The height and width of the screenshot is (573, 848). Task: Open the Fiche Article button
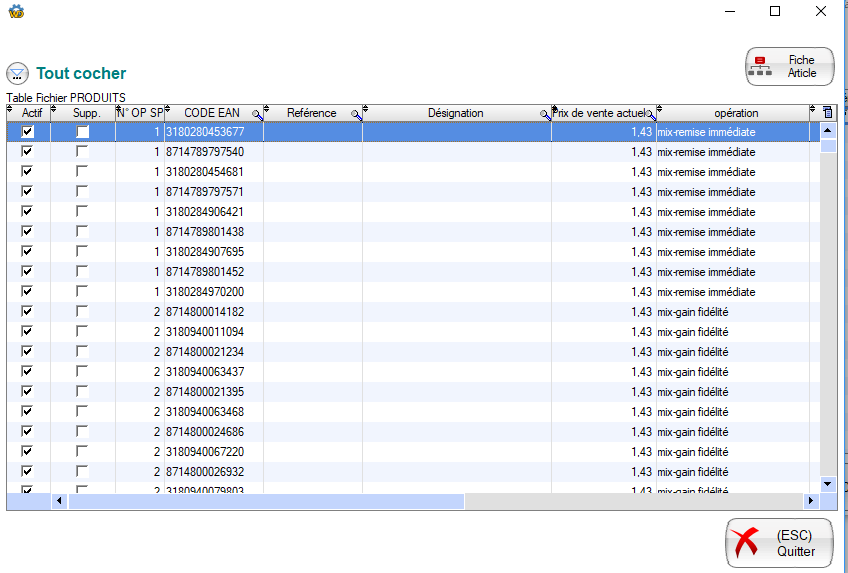coord(789,67)
